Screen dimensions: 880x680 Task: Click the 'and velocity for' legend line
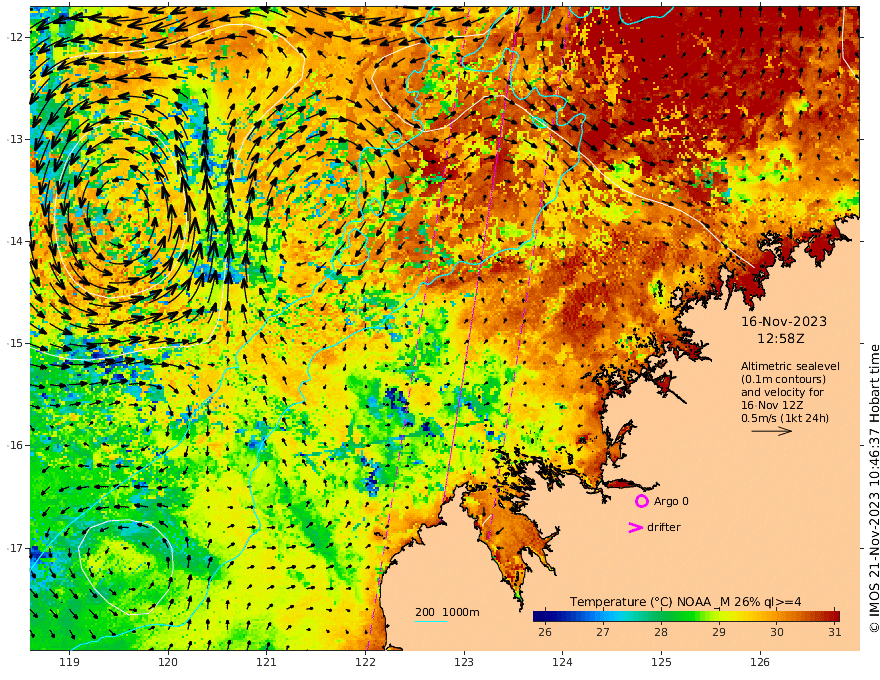coord(782,392)
